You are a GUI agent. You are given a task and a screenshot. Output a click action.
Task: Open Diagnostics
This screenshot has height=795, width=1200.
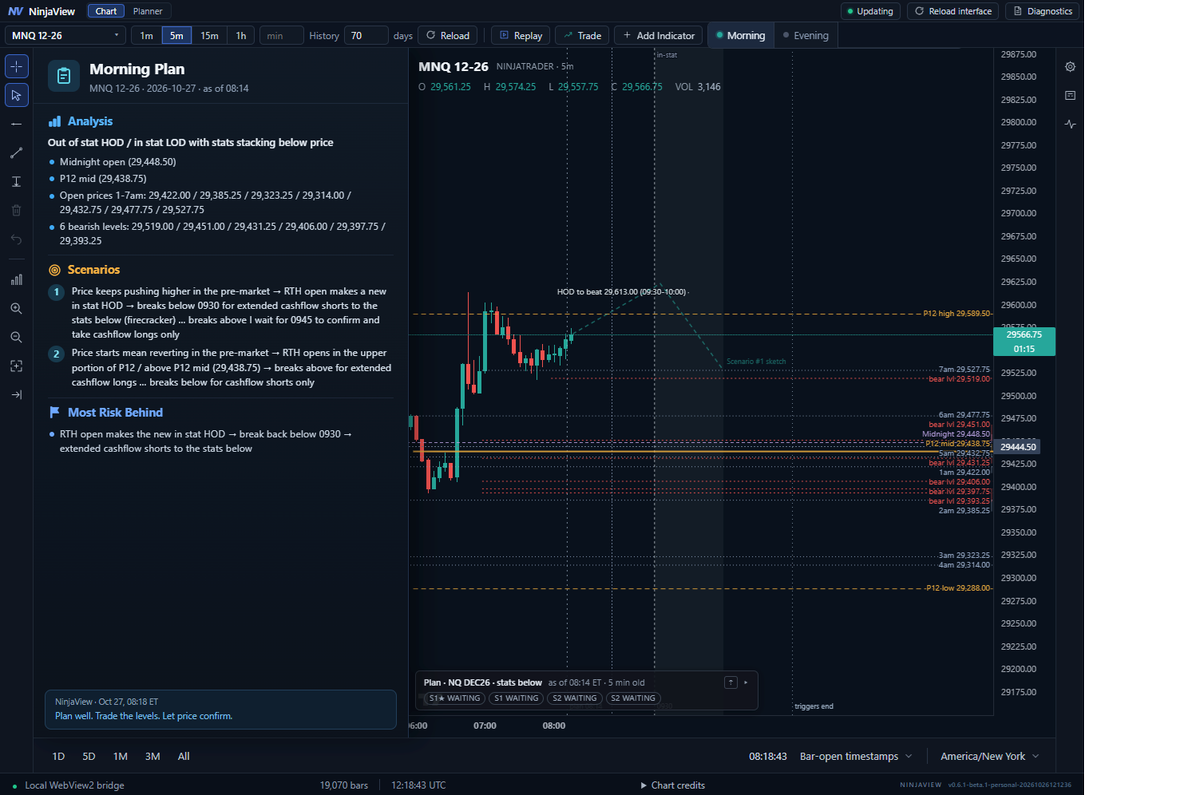coord(1043,11)
